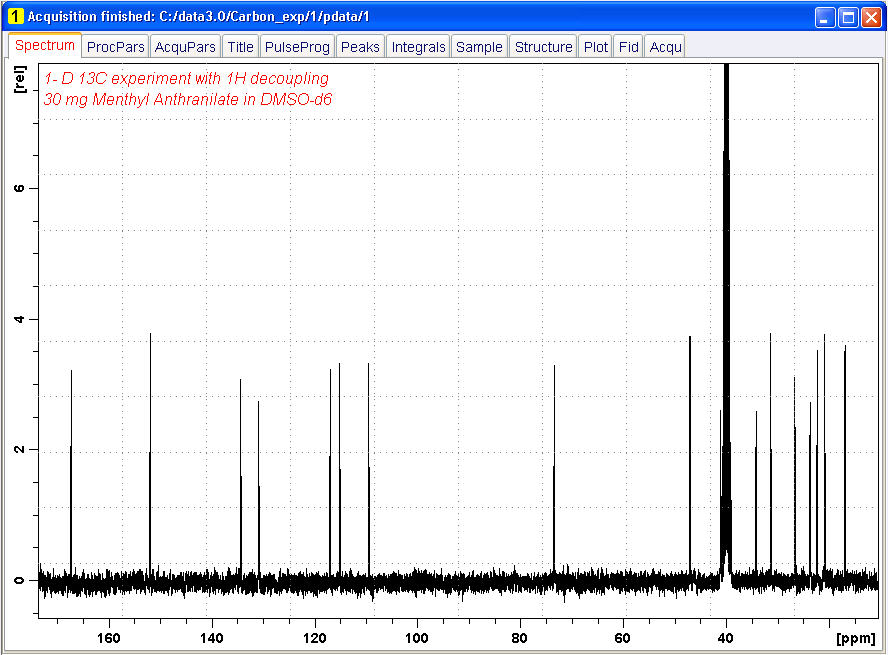Click the 40 ppm axis label
888x655 pixels.
725,638
